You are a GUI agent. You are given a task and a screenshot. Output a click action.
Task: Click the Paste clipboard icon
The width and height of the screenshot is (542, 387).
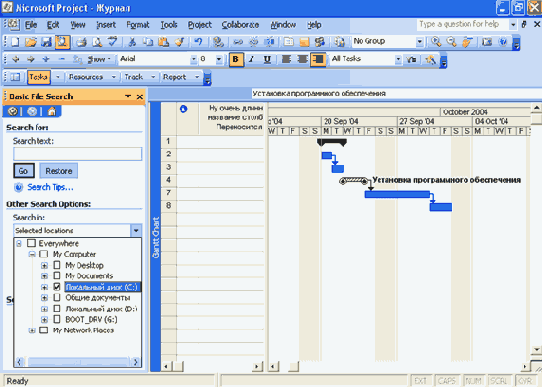pyautogui.click(x=163, y=42)
